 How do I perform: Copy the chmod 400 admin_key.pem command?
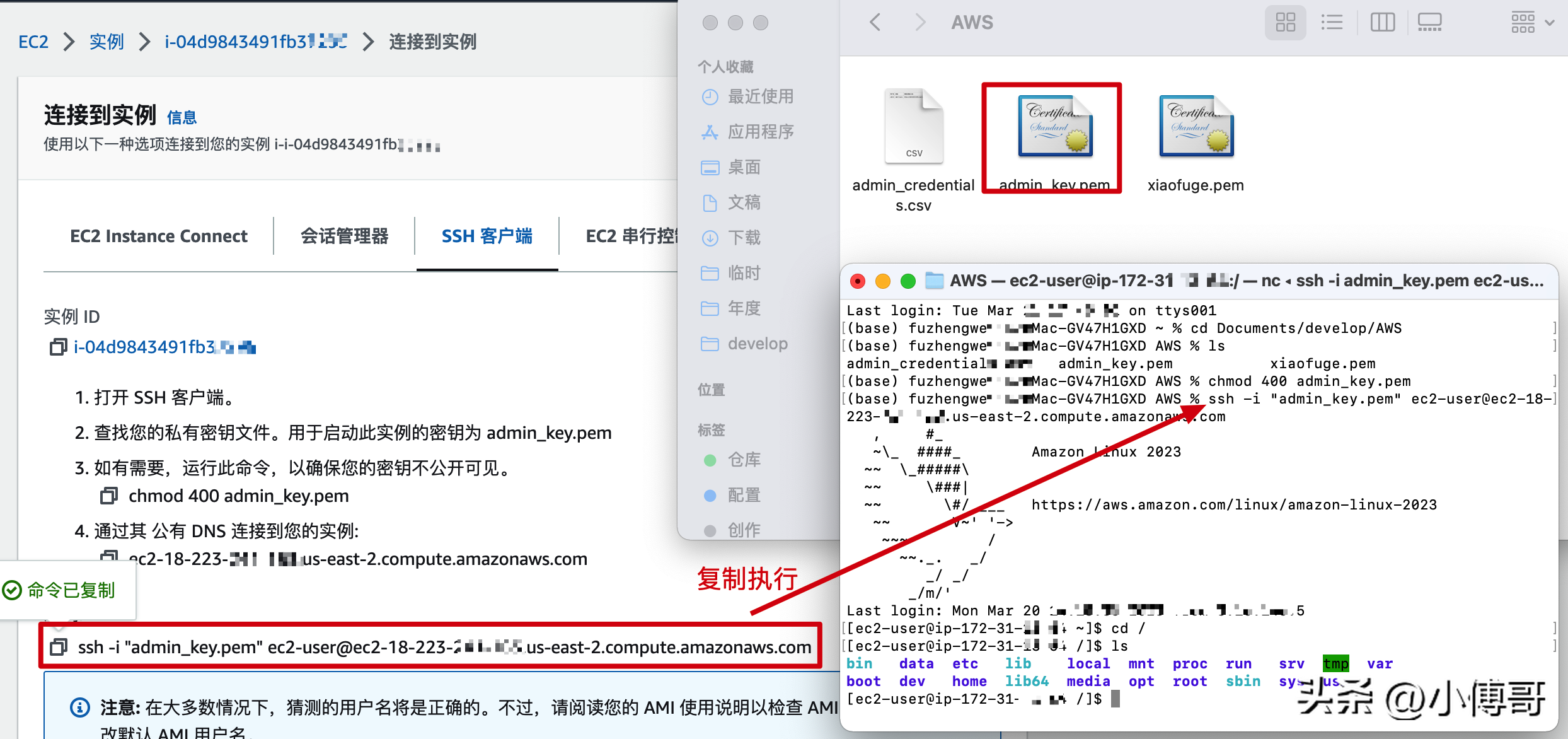click(x=108, y=496)
